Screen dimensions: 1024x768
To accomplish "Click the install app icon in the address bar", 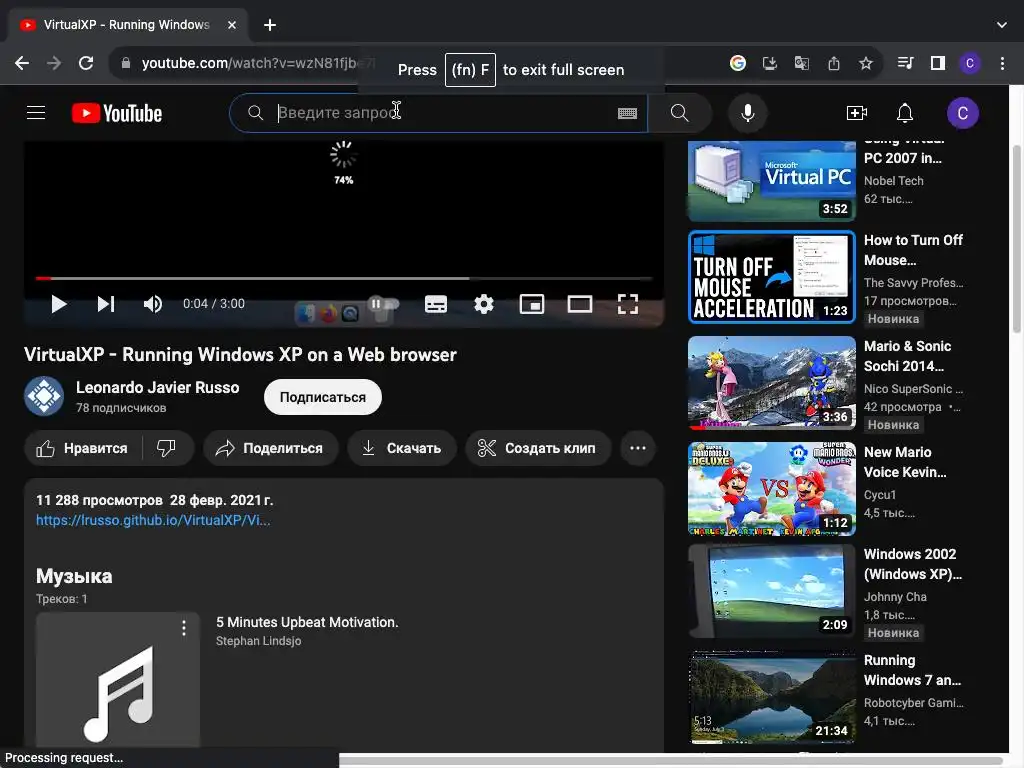I will [x=770, y=63].
